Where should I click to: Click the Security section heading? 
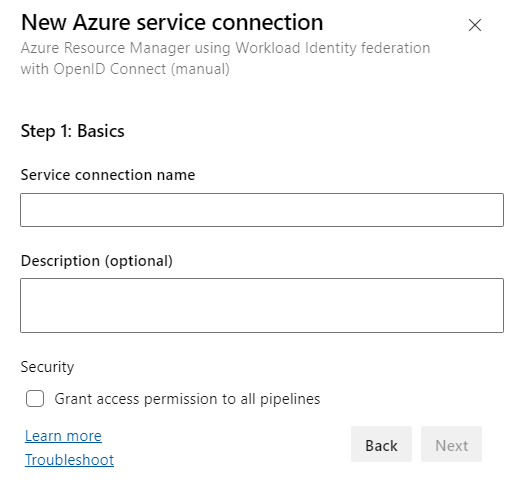click(x=47, y=367)
